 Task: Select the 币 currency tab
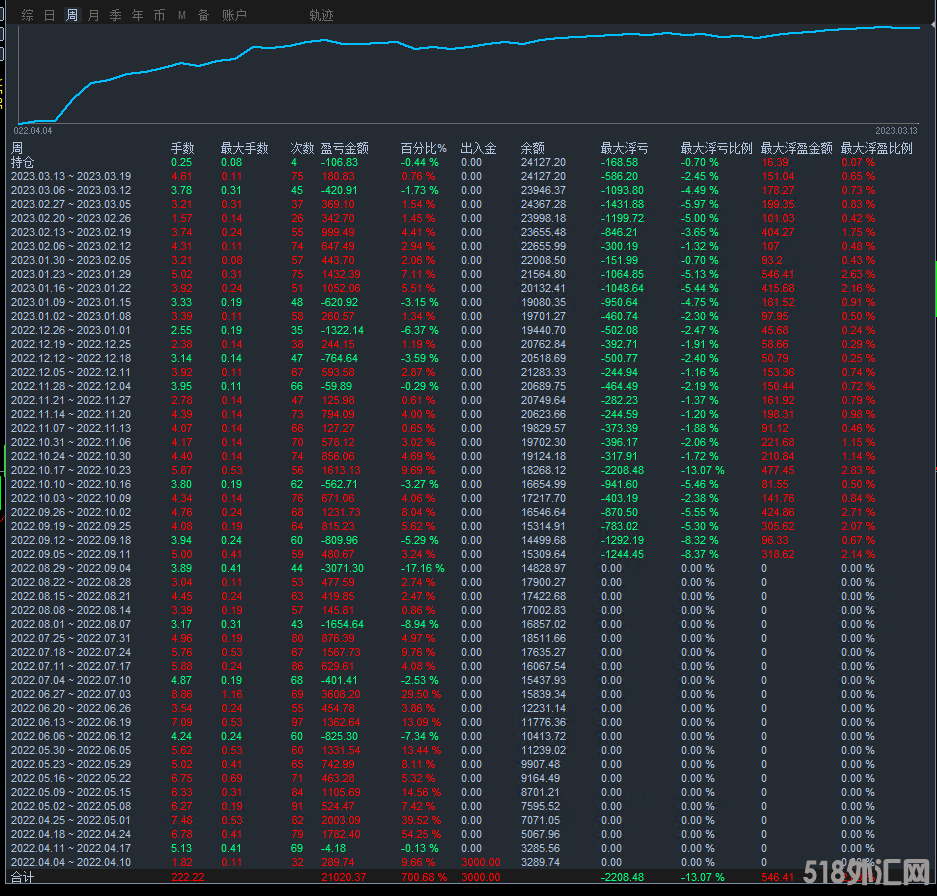pos(160,15)
